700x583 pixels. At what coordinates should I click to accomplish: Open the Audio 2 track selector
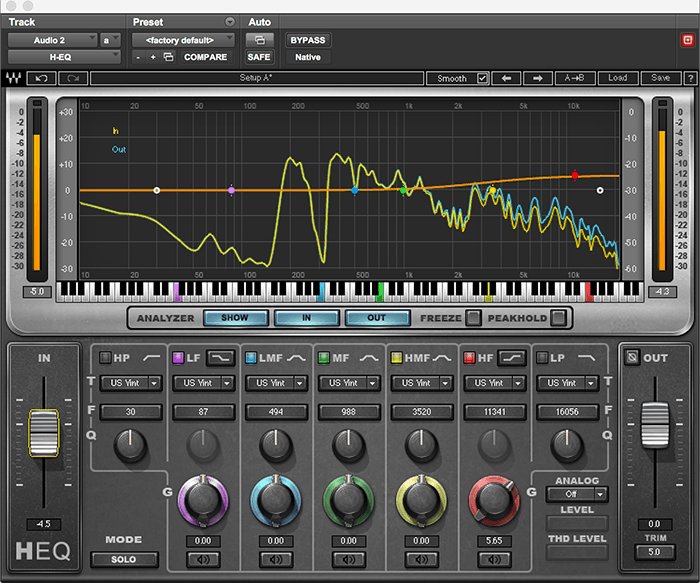tap(52, 40)
